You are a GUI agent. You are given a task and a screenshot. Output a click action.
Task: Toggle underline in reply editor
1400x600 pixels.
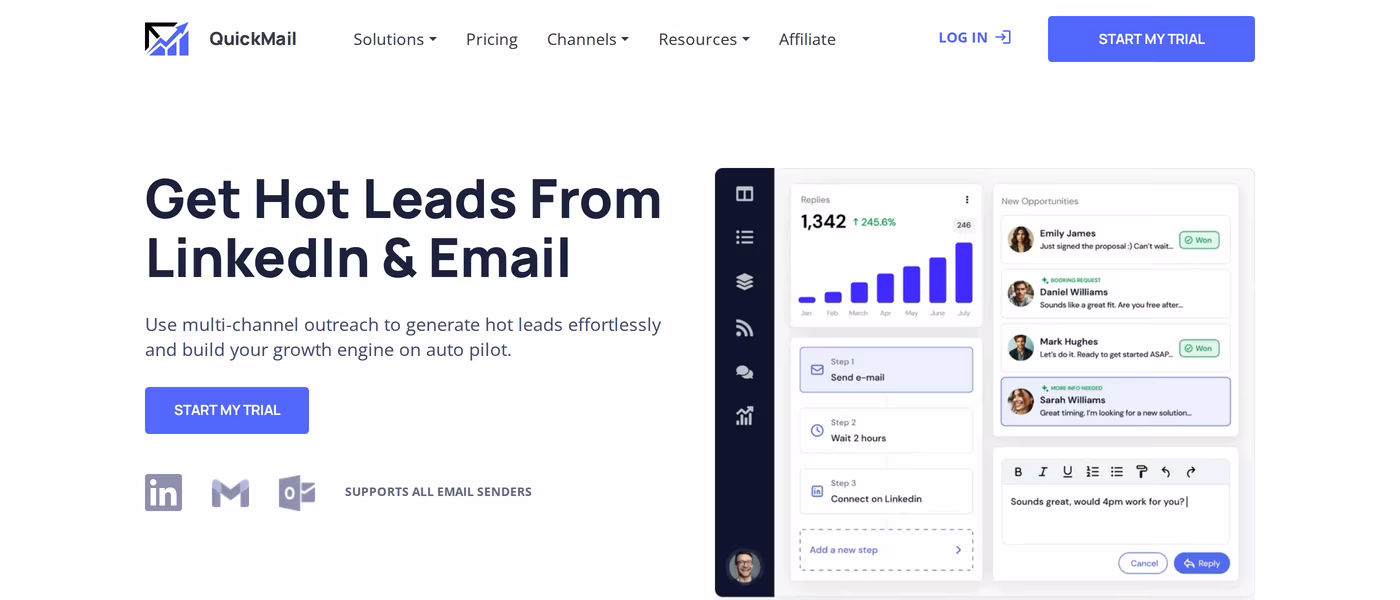[x=1067, y=472]
